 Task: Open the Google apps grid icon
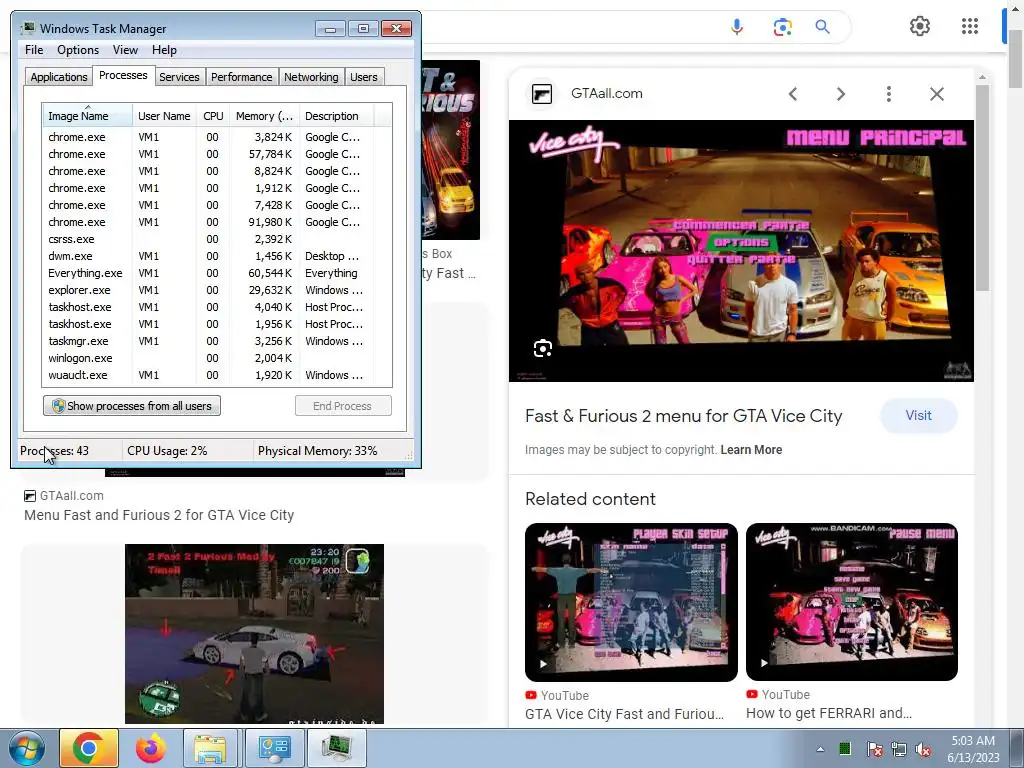(x=970, y=26)
